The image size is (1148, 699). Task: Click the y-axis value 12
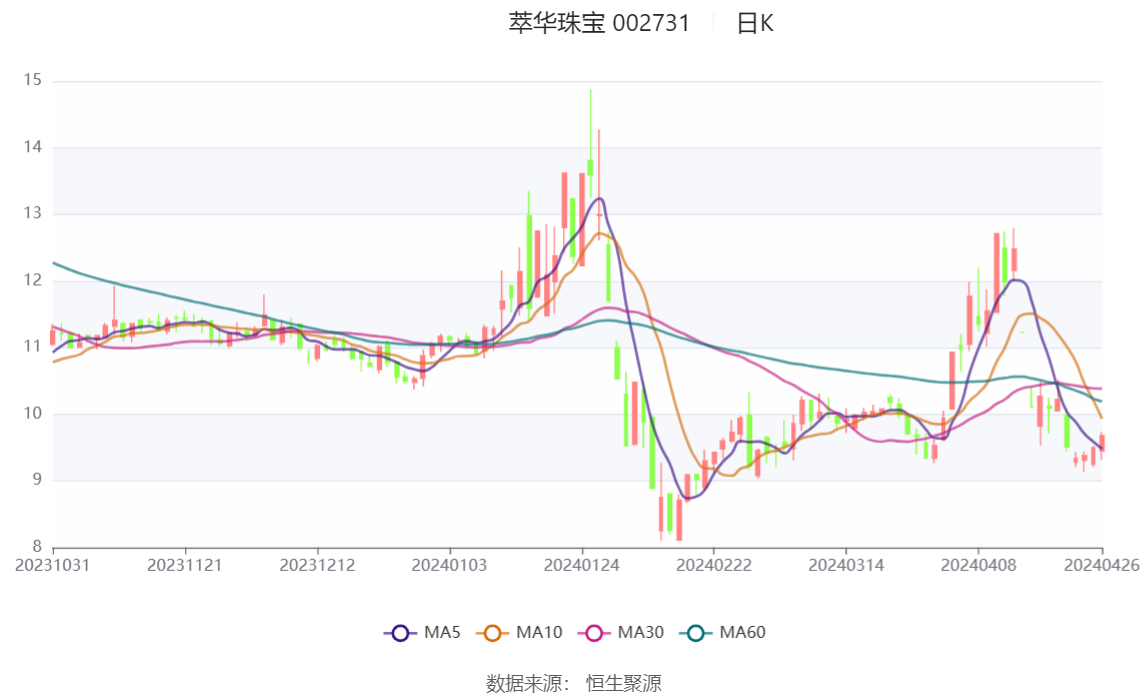(32, 280)
